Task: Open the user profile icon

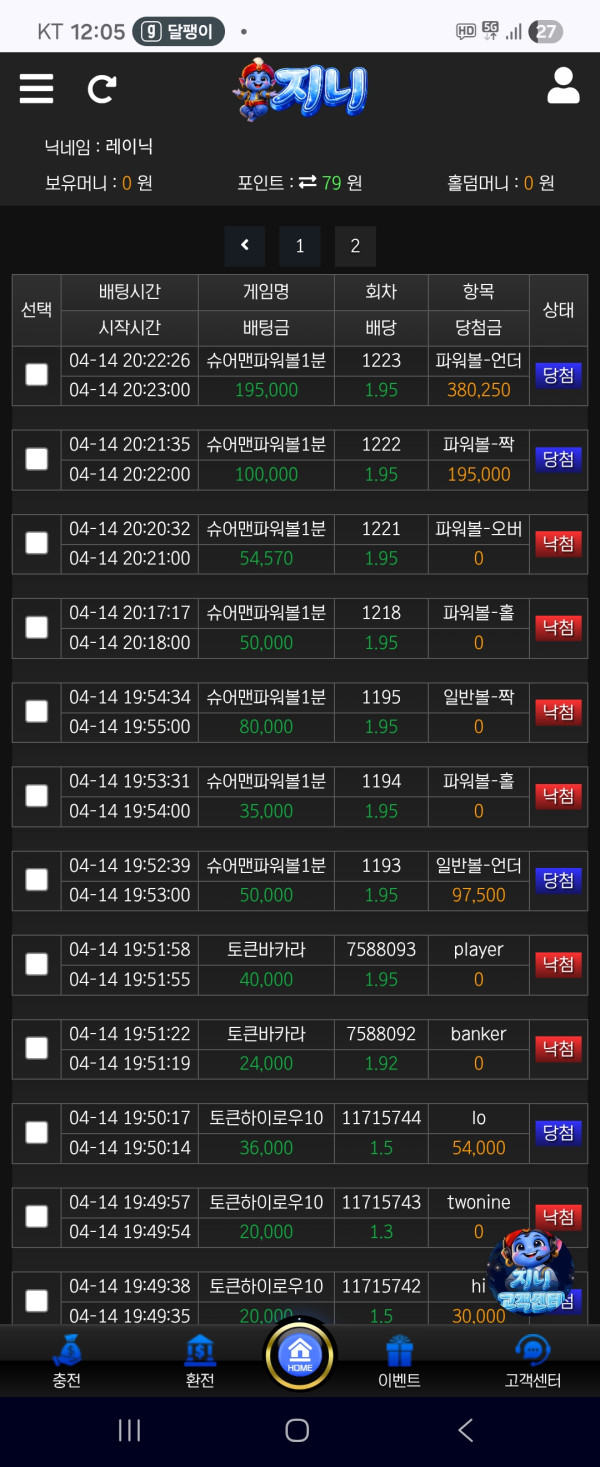Action: 563,86
